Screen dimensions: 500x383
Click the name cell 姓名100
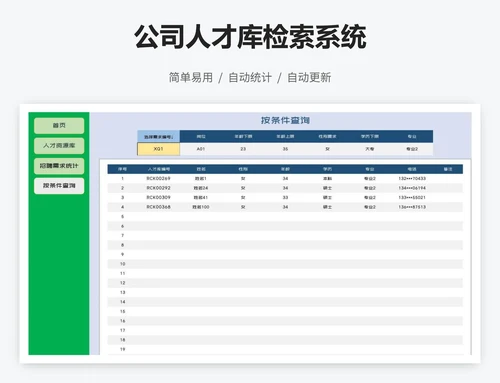(201, 207)
